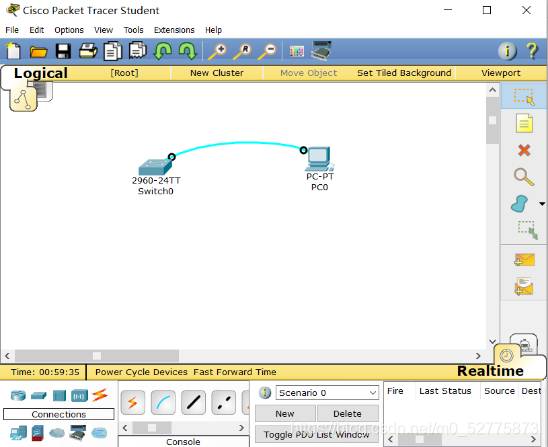Select the End Devices category

coord(18,433)
